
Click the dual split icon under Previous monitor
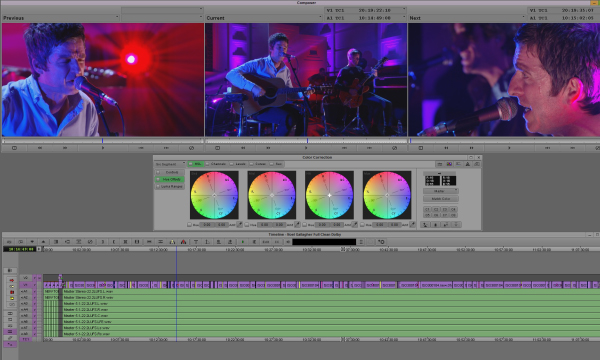tap(14, 148)
